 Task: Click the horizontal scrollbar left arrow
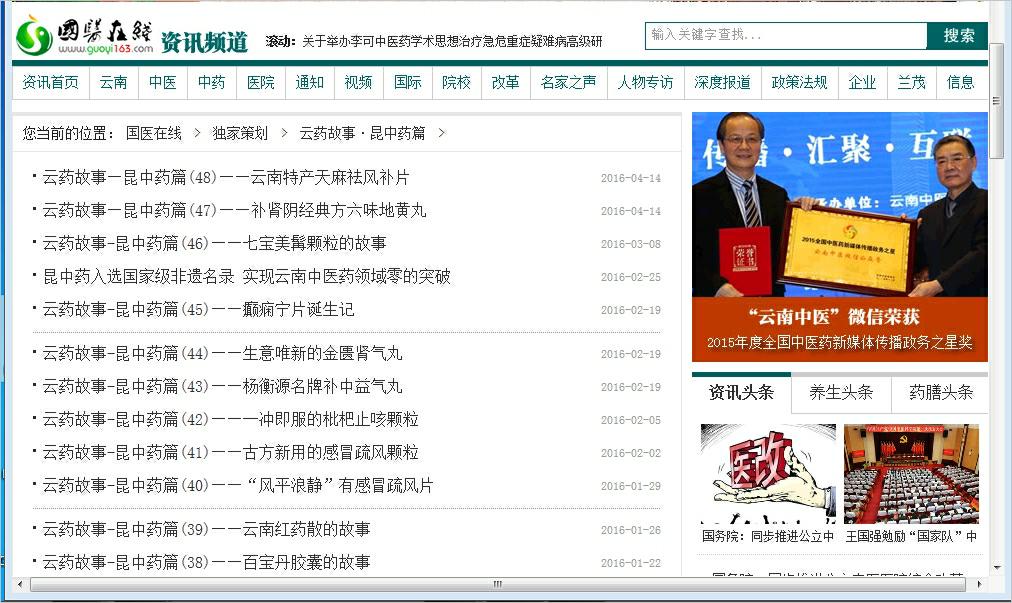pos(20,584)
